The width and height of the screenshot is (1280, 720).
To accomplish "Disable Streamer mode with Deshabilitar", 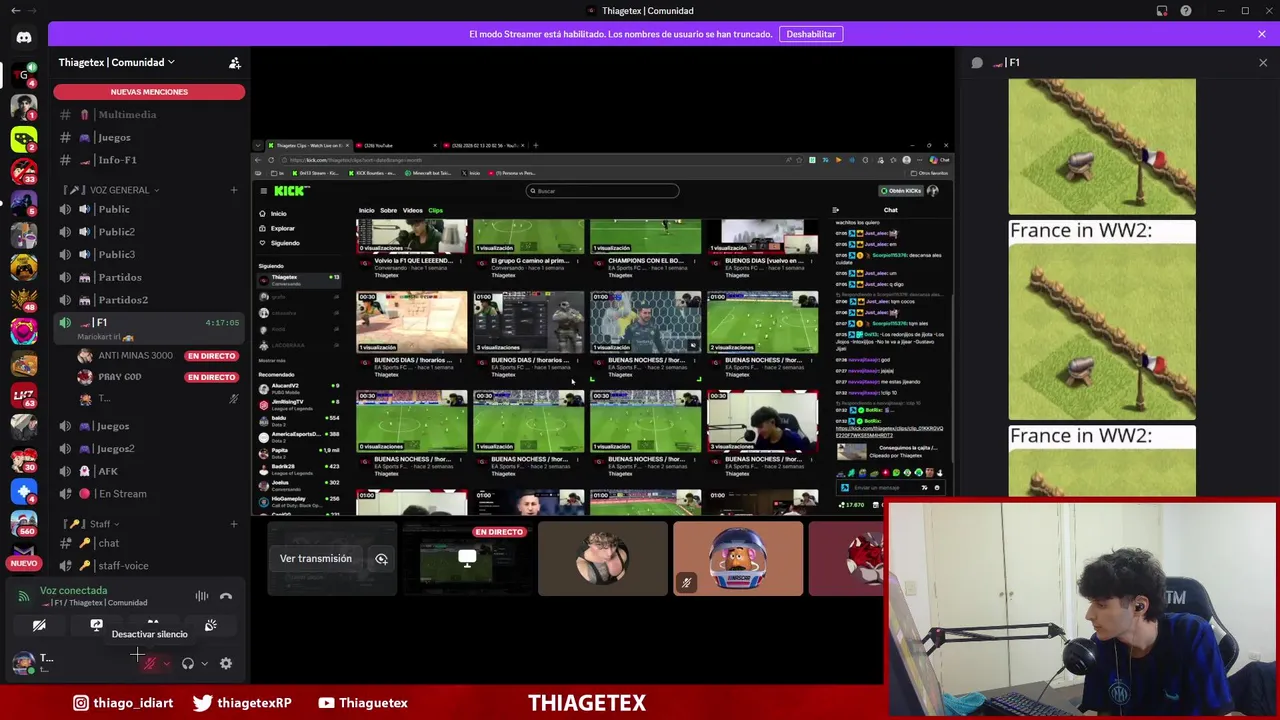I will coord(810,34).
